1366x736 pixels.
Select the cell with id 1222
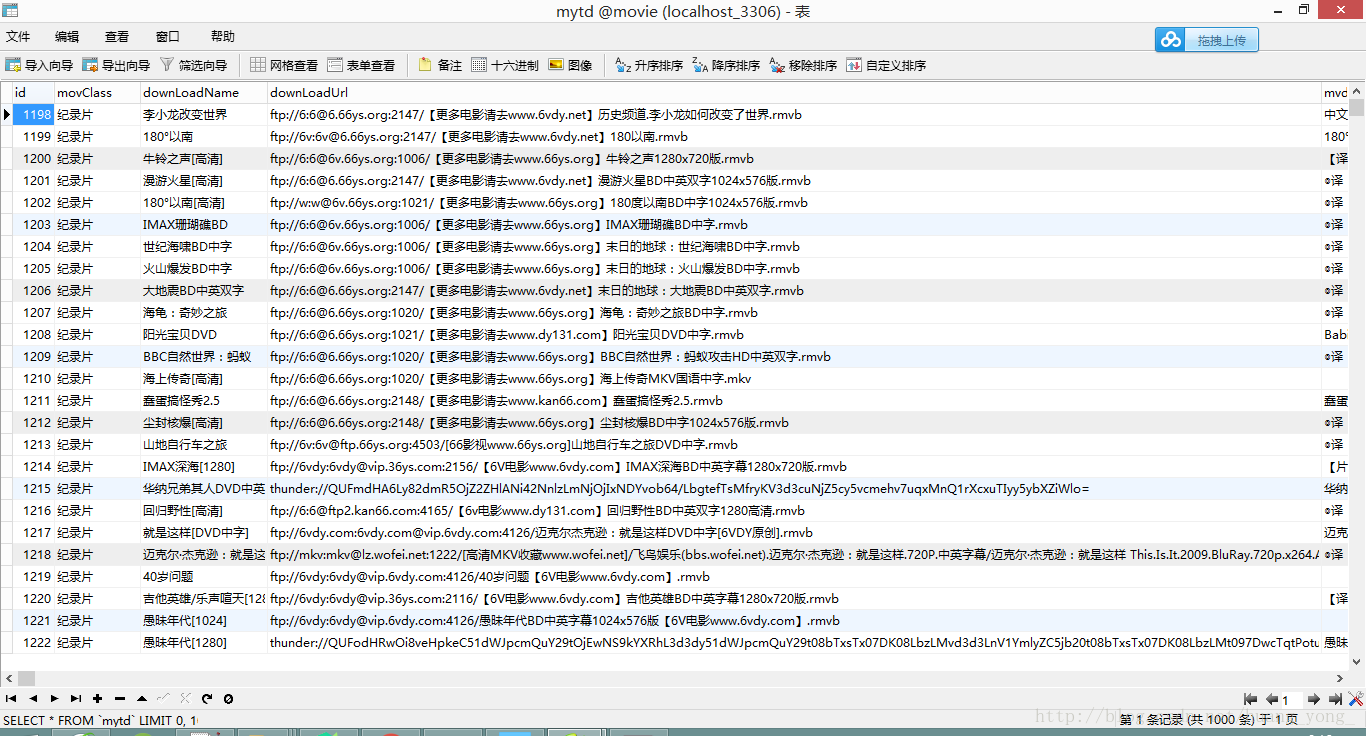[33, 642]
